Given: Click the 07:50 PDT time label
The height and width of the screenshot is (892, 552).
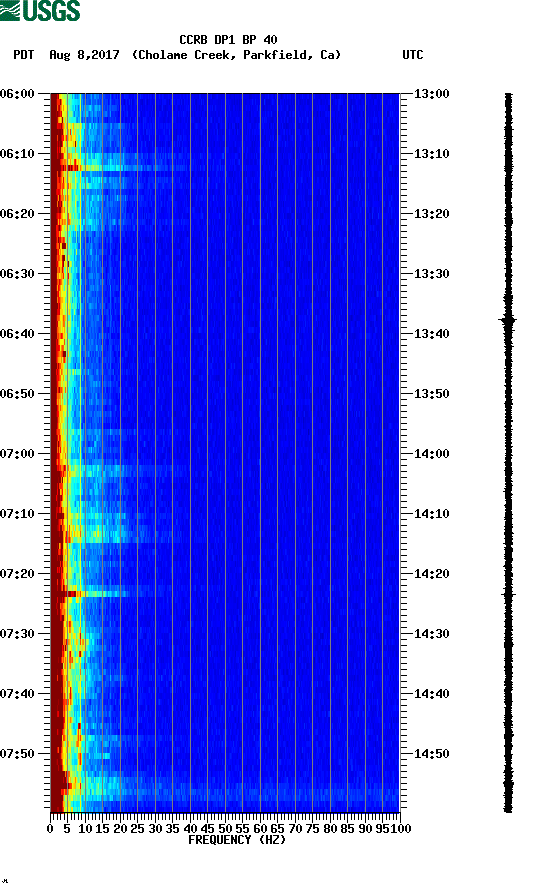Looking at the screenshot, I should [17, 754].
